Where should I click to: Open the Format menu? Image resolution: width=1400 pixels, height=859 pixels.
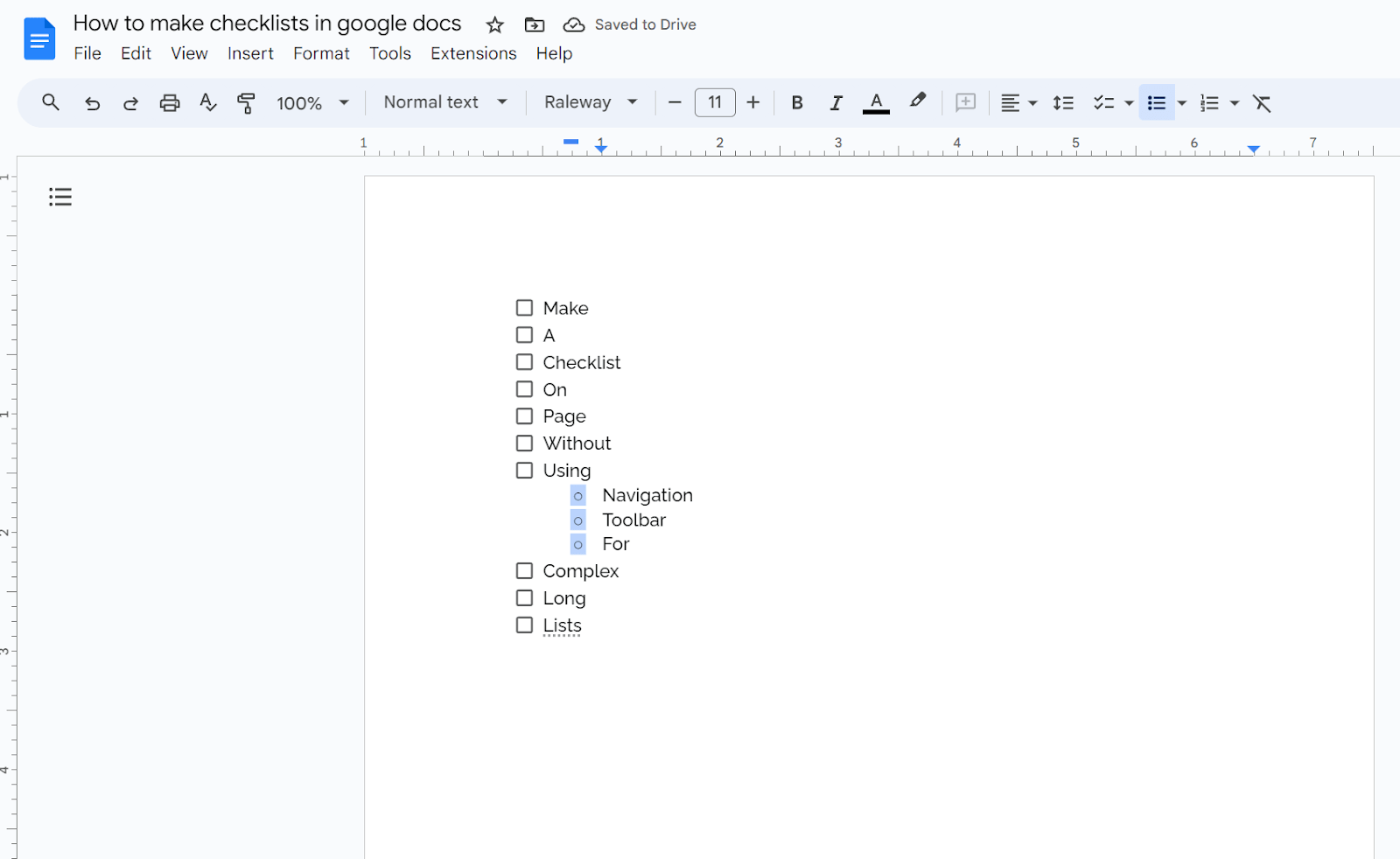pos(321,53)
